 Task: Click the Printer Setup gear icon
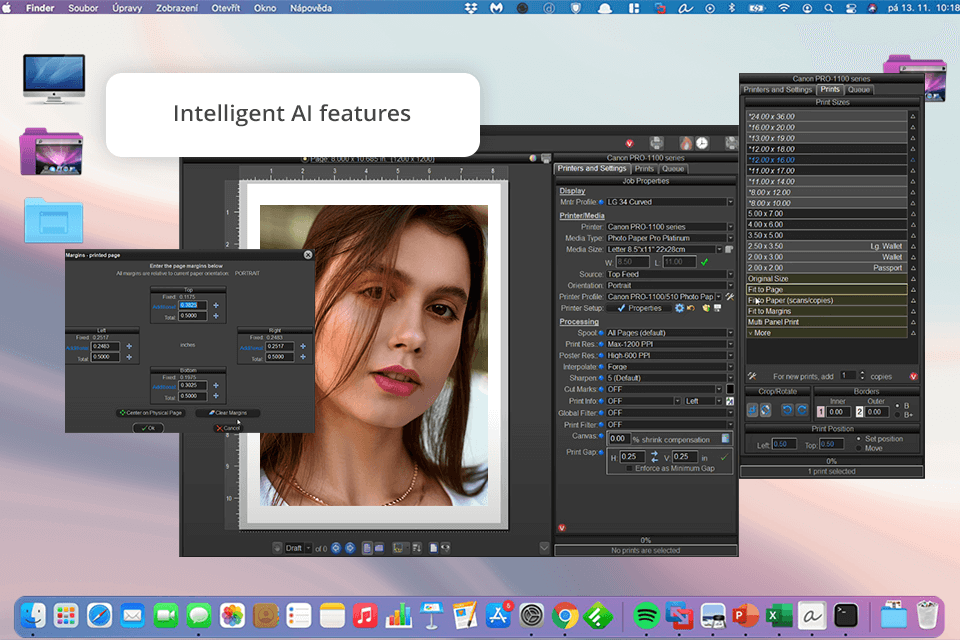[679, 308]
